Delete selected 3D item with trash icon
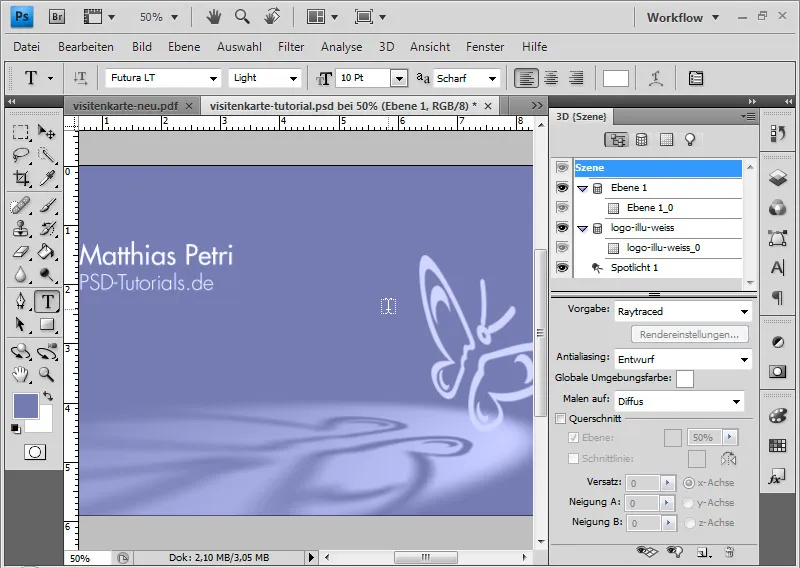The height and width of the screenshot is (568, 800). (x=730, y=552)
